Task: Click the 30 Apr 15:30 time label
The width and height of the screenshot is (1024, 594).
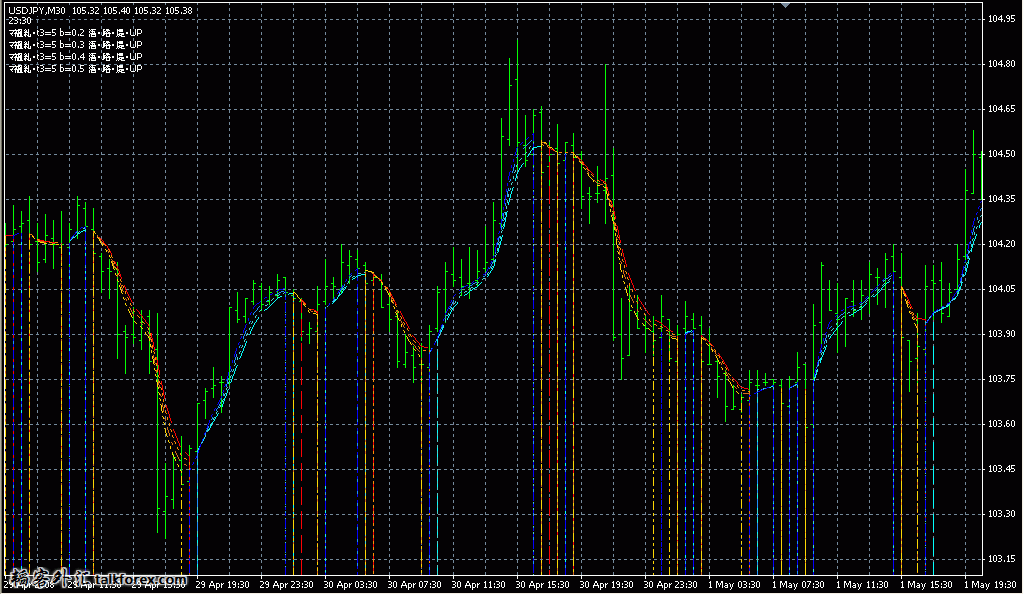Action: point(542,585)
